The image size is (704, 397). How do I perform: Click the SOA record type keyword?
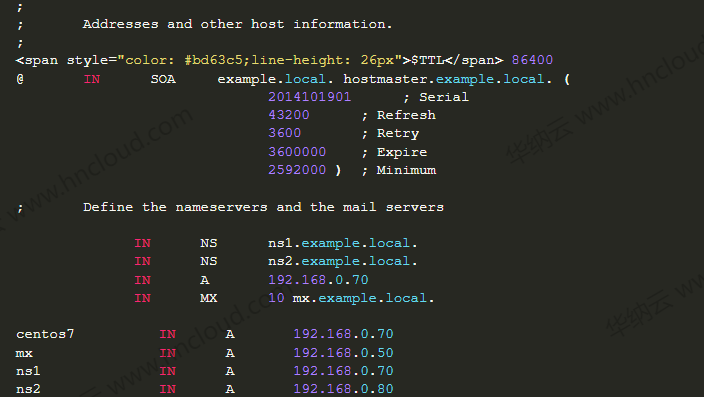click(x=163, y=79)
